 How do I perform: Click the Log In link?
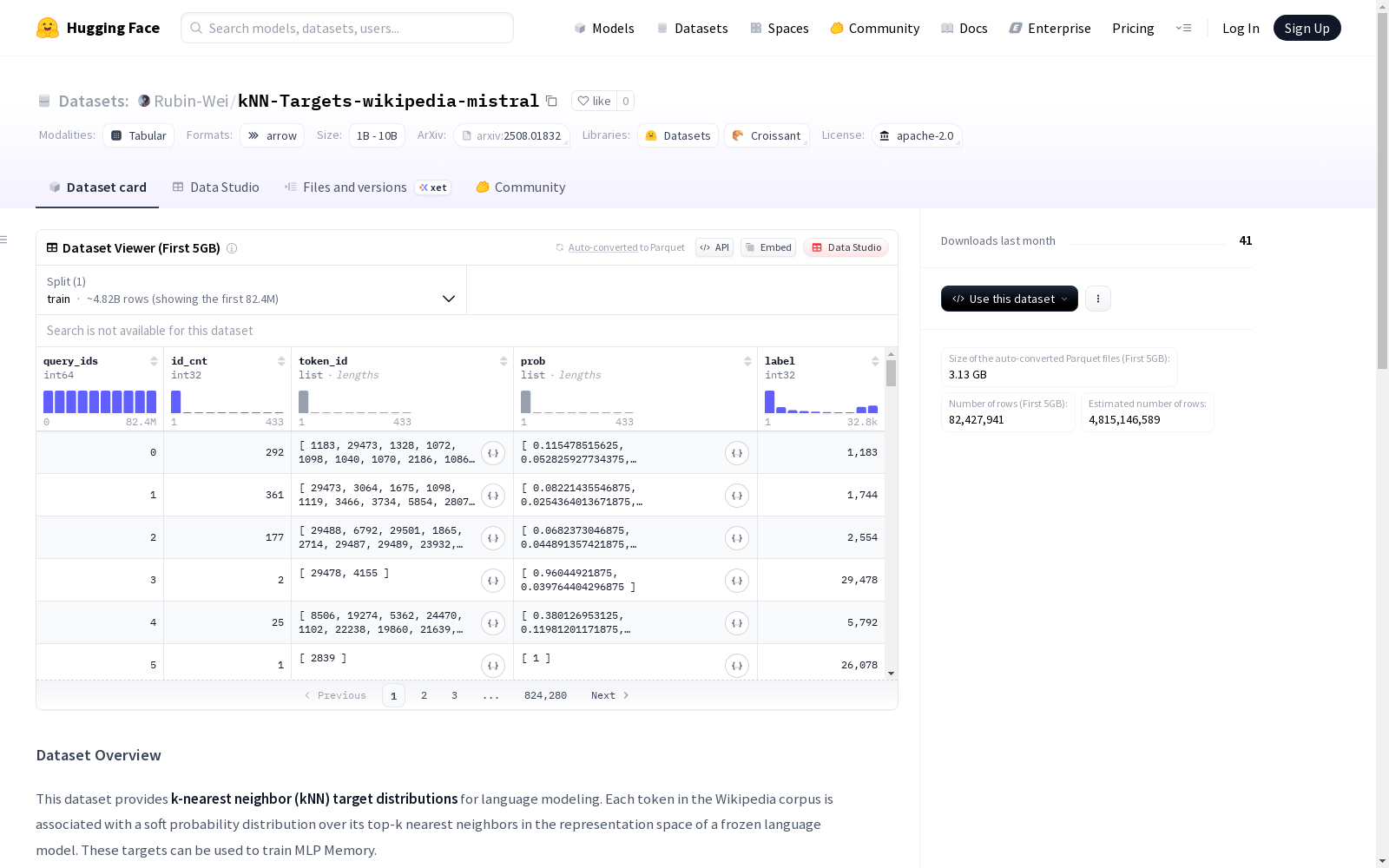point(1241,28)
